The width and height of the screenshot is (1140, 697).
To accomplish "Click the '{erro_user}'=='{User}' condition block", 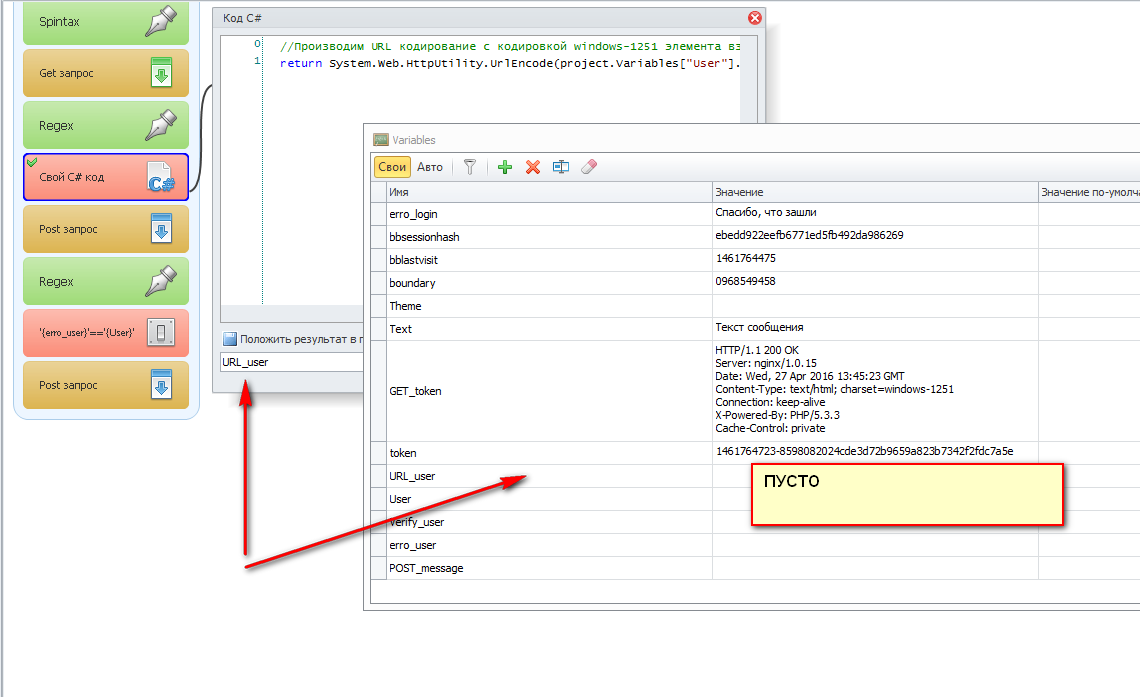I will (x=105, y=333).
